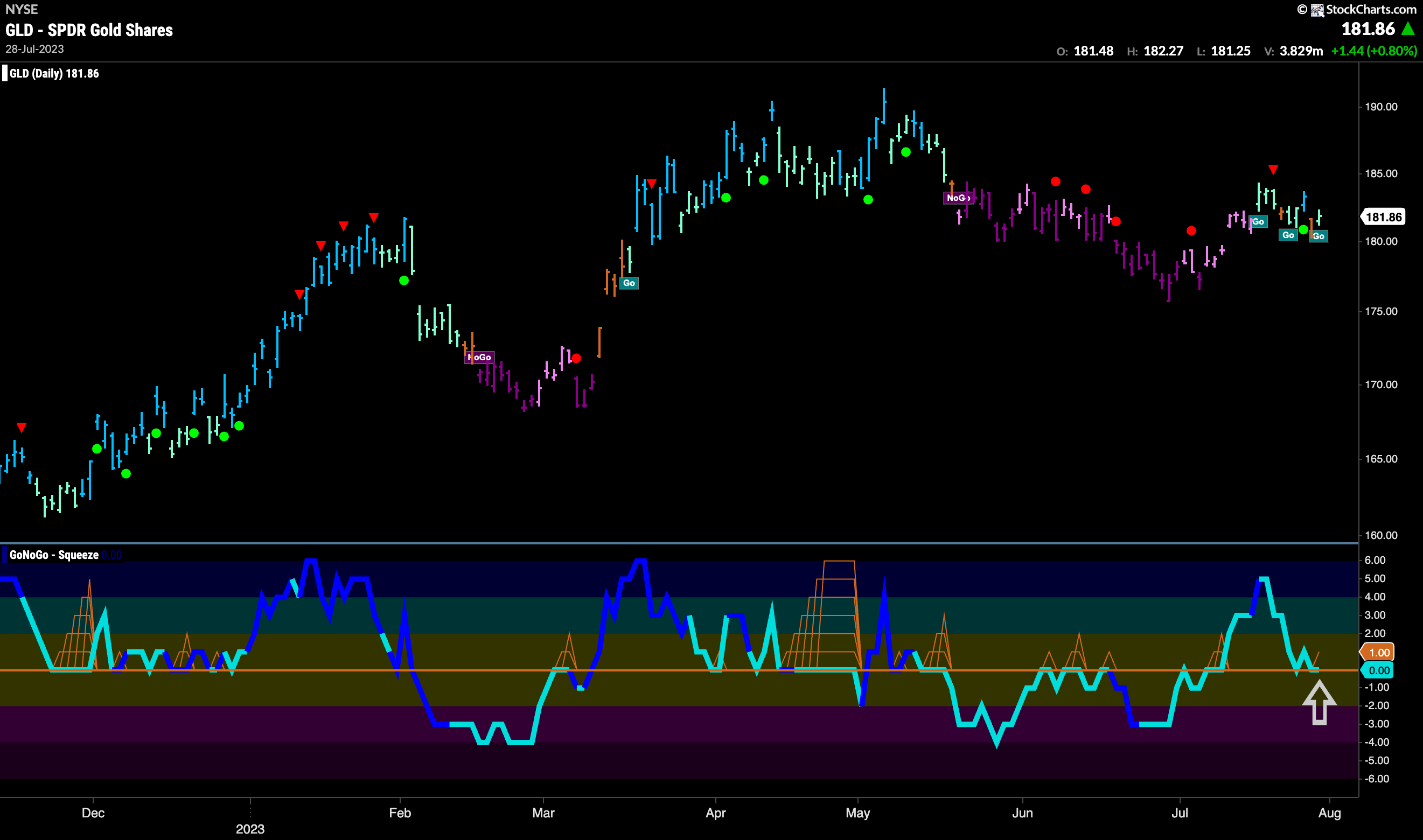Select the Go label in mid-March
1423x840 pixels.
click(x=629, y=283)
